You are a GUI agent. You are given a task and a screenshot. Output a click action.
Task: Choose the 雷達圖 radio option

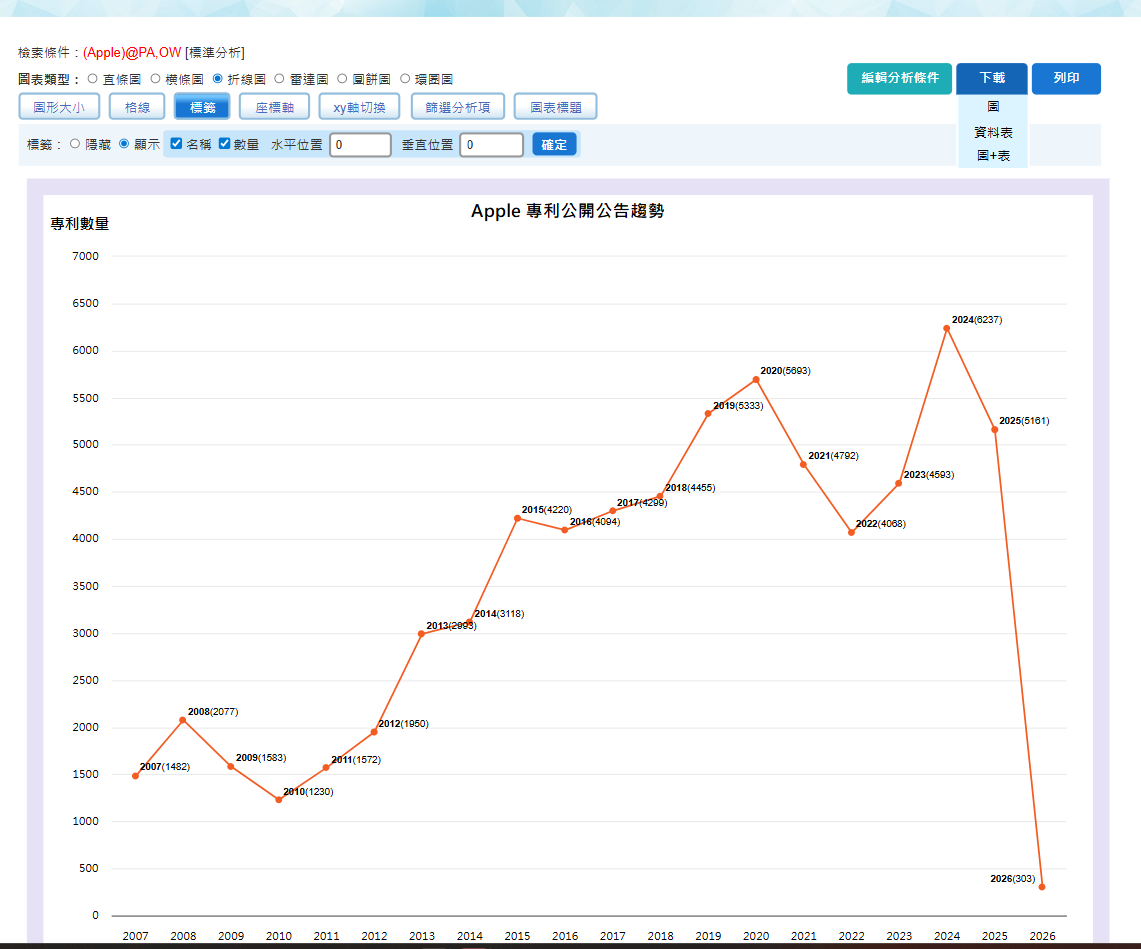(279, 79)
